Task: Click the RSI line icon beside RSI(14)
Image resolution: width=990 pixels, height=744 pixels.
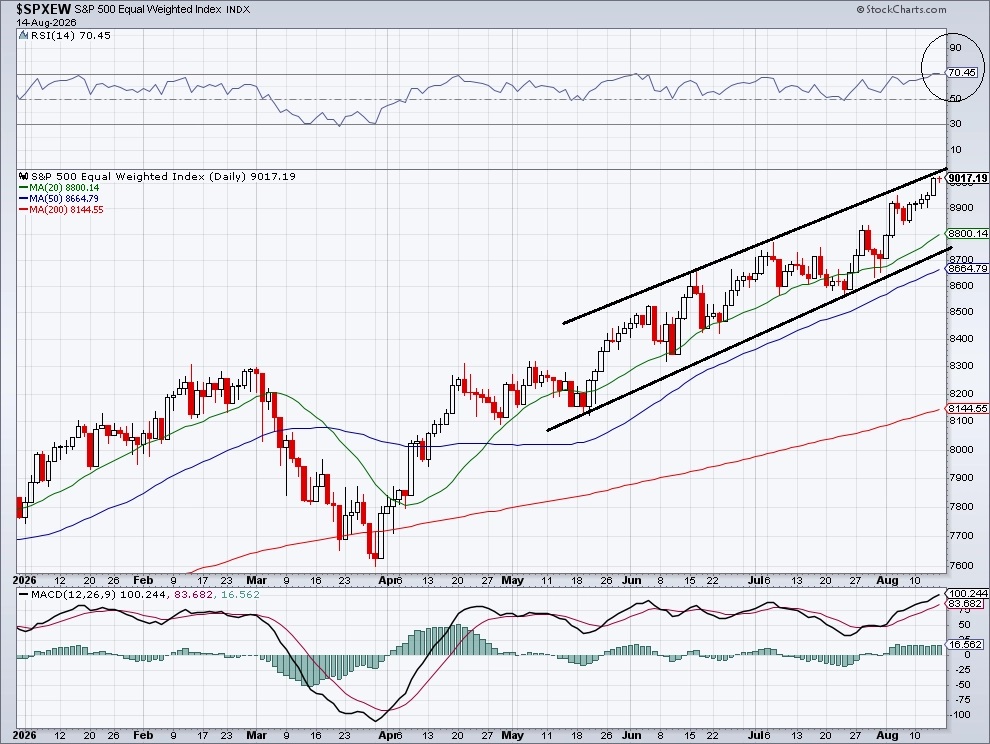Action: [x=23, y=35]
